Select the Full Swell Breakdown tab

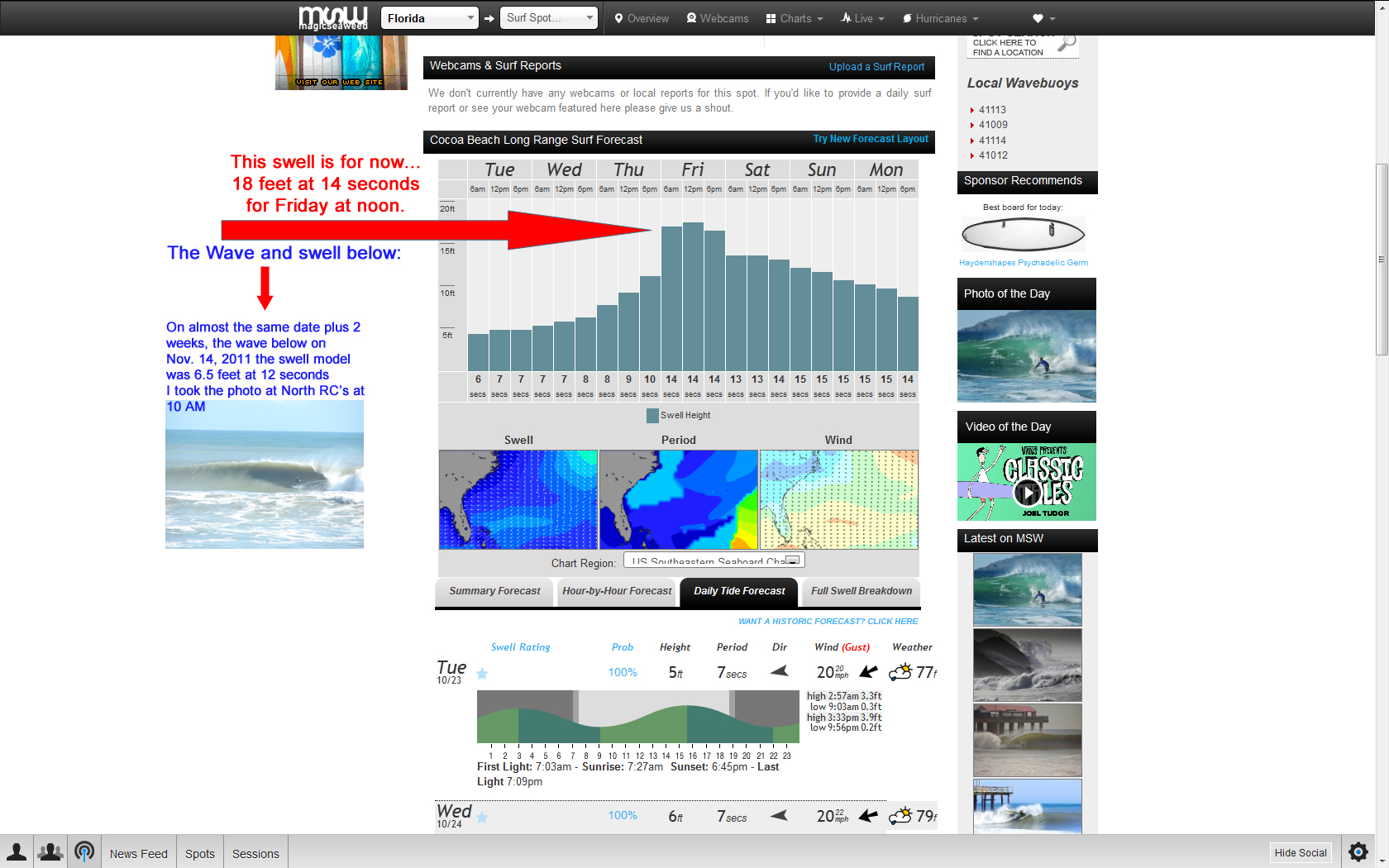coord(861,591)
